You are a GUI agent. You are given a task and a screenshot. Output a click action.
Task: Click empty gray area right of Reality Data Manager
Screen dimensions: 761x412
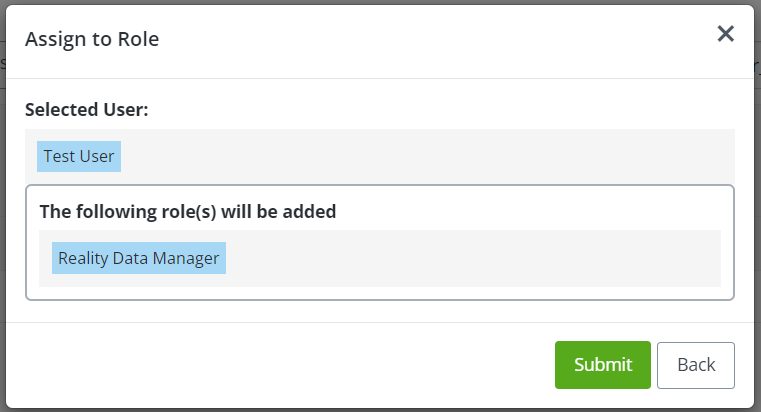click(x=470, y=258)
